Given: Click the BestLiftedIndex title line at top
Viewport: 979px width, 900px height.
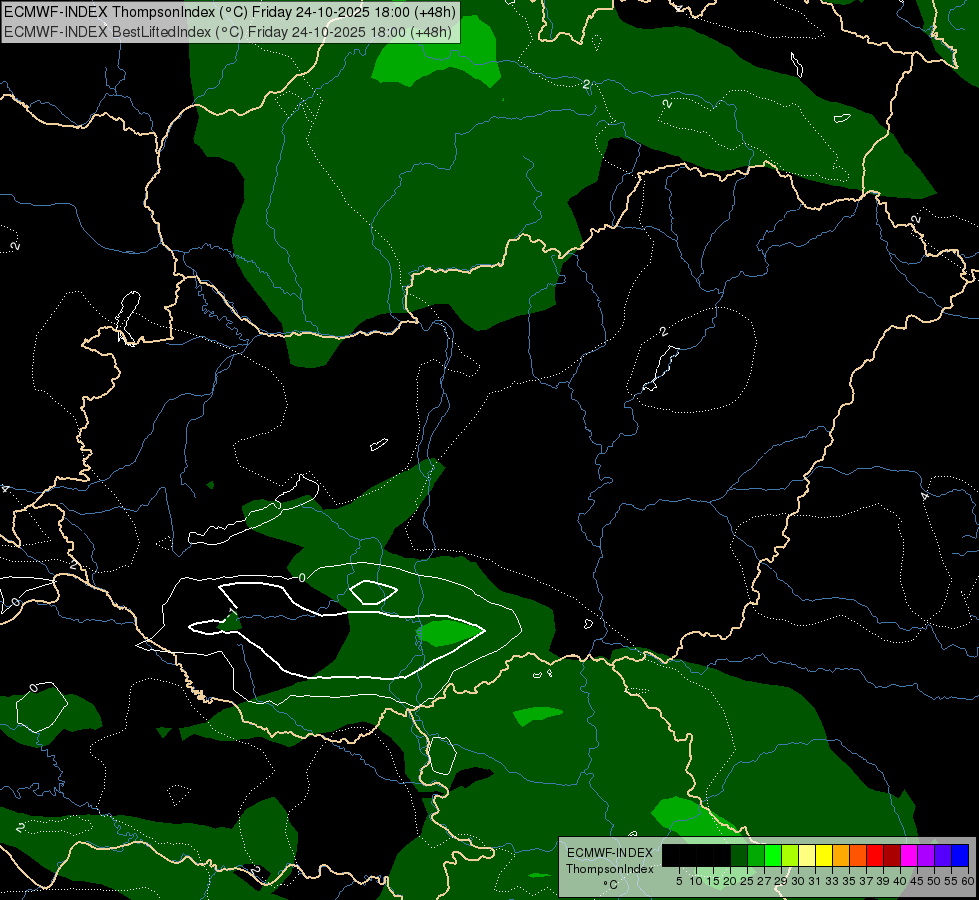Looking at the screenshot, I should click(228, 31).
